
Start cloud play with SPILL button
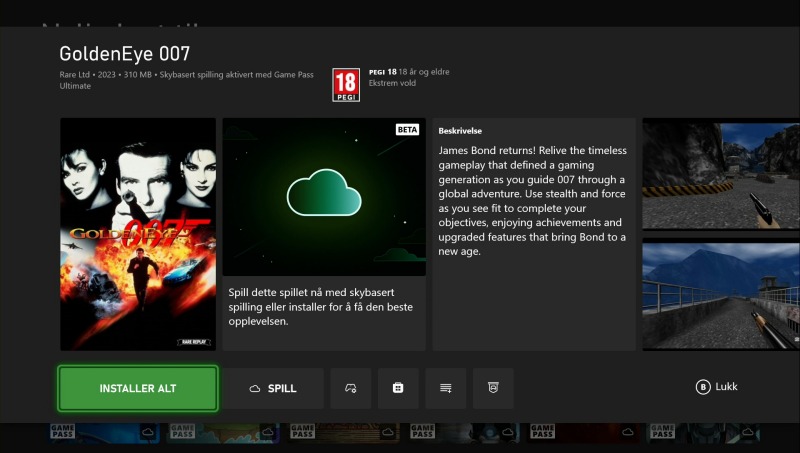273,388
